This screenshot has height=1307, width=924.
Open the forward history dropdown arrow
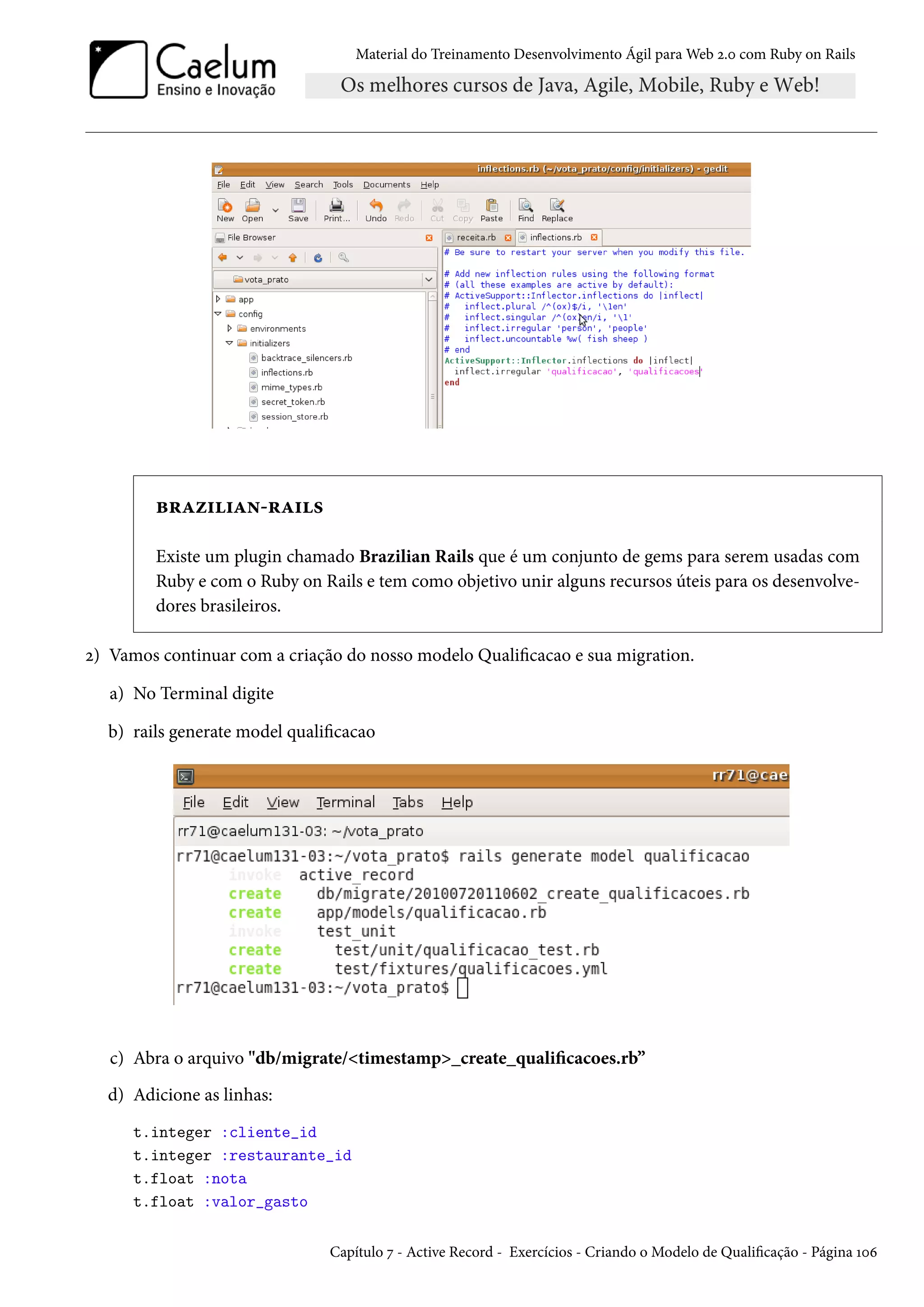point(275,258)
